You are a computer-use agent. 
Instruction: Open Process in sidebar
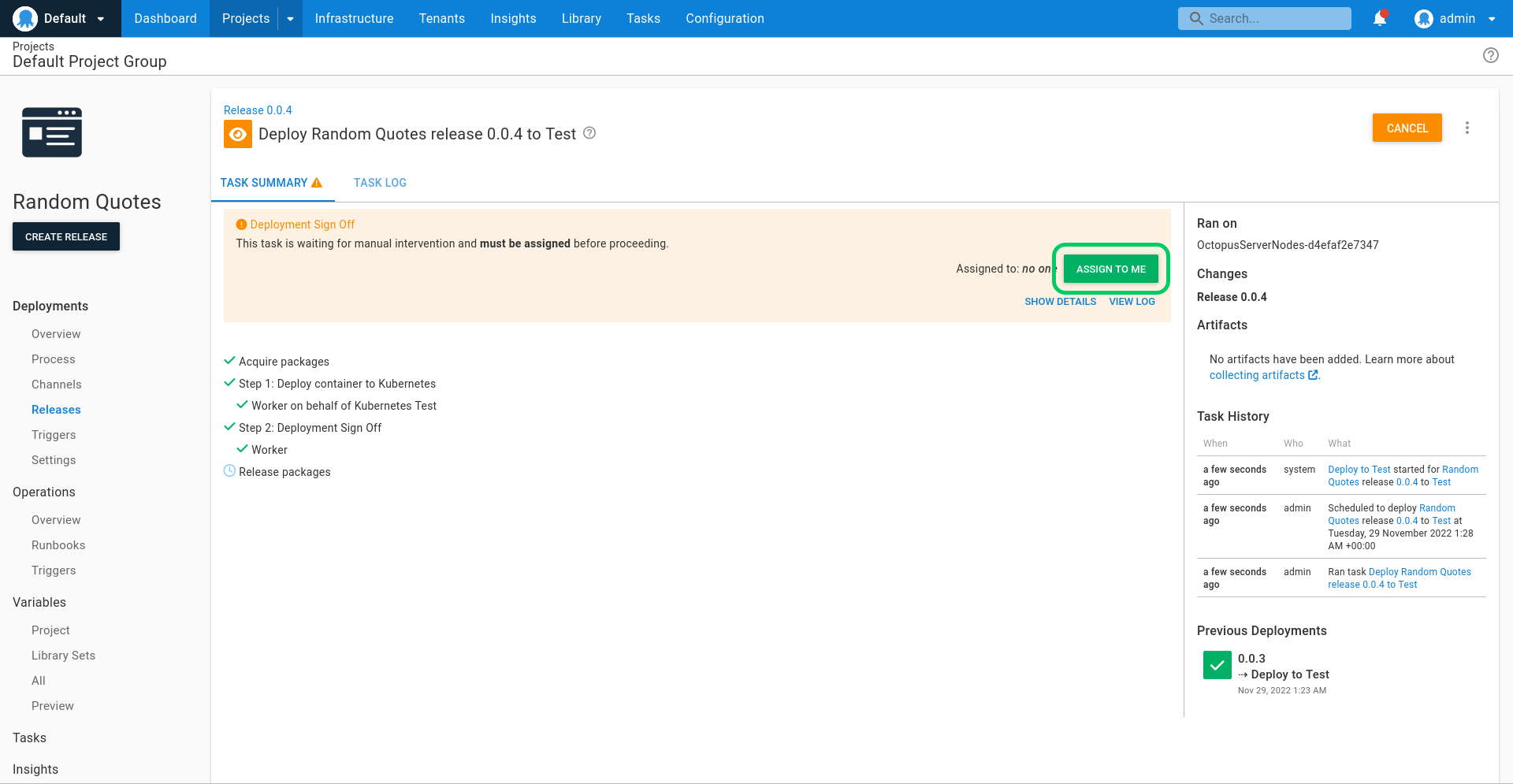54,359
